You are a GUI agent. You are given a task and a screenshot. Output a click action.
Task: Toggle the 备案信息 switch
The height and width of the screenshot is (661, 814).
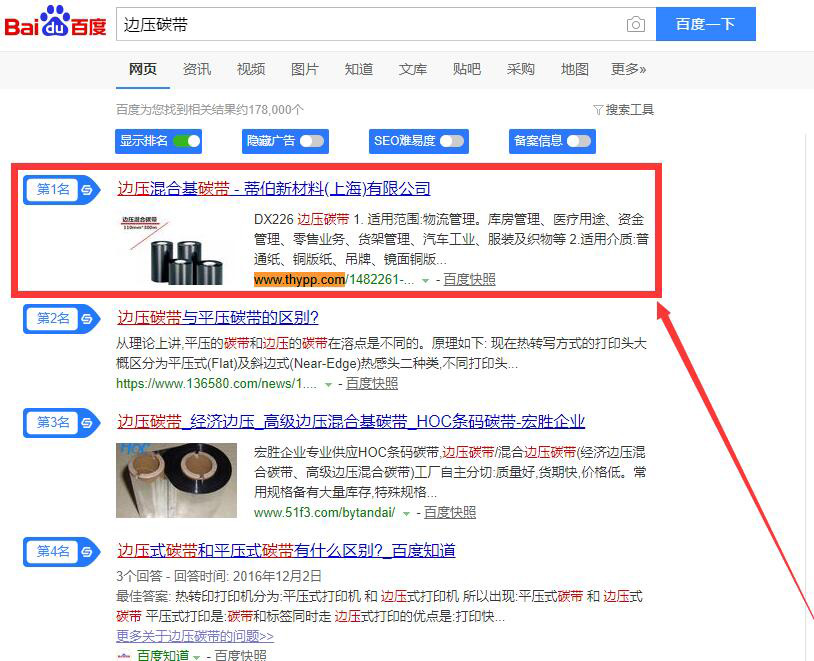[x=579, y=141]
